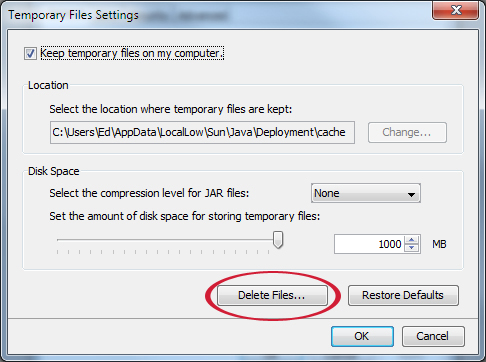Click the Delete Files... button

click(272, 295)
